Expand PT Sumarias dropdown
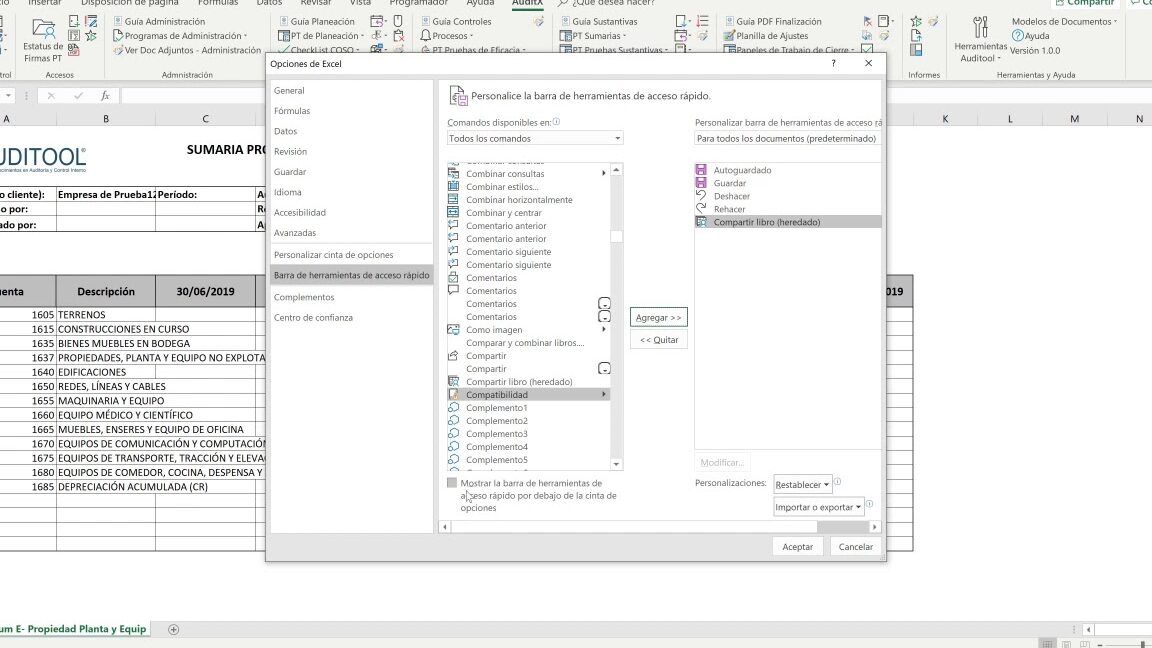 [x=593, y=35]
